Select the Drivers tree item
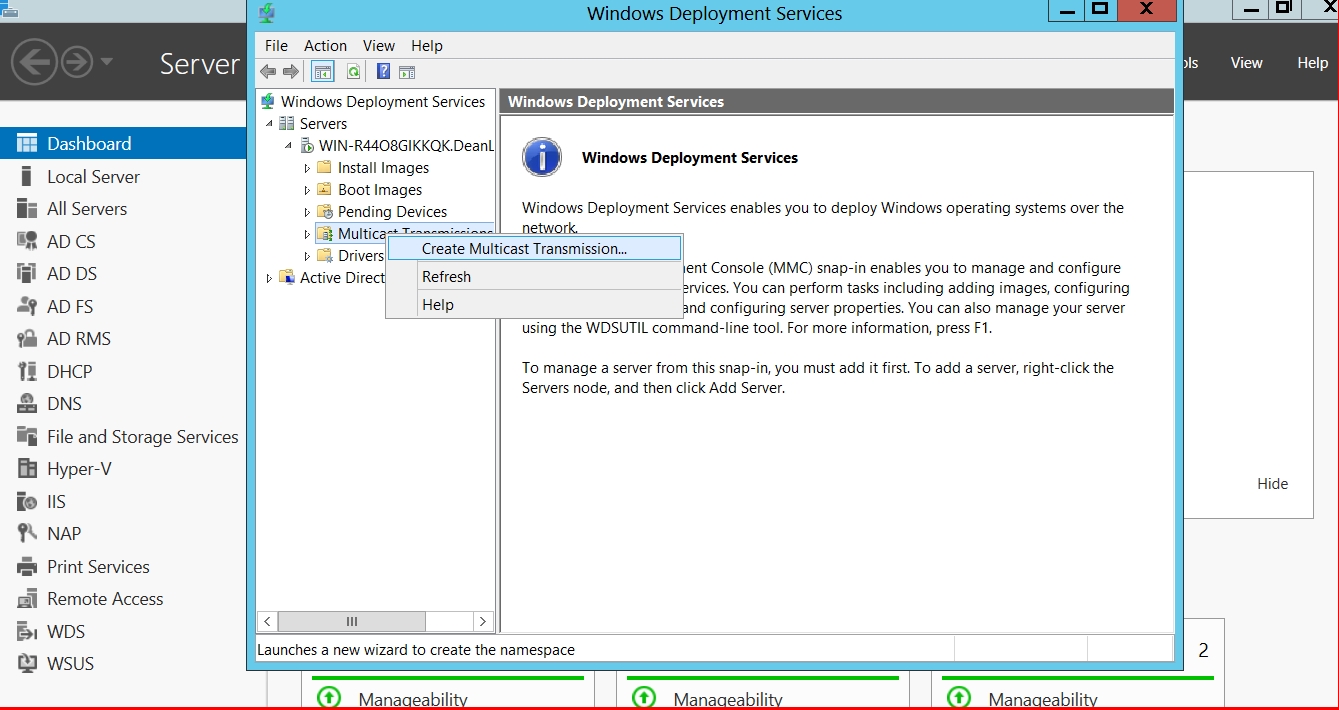The width and height of the screenshot is (1339, 710). click(360, 256)
